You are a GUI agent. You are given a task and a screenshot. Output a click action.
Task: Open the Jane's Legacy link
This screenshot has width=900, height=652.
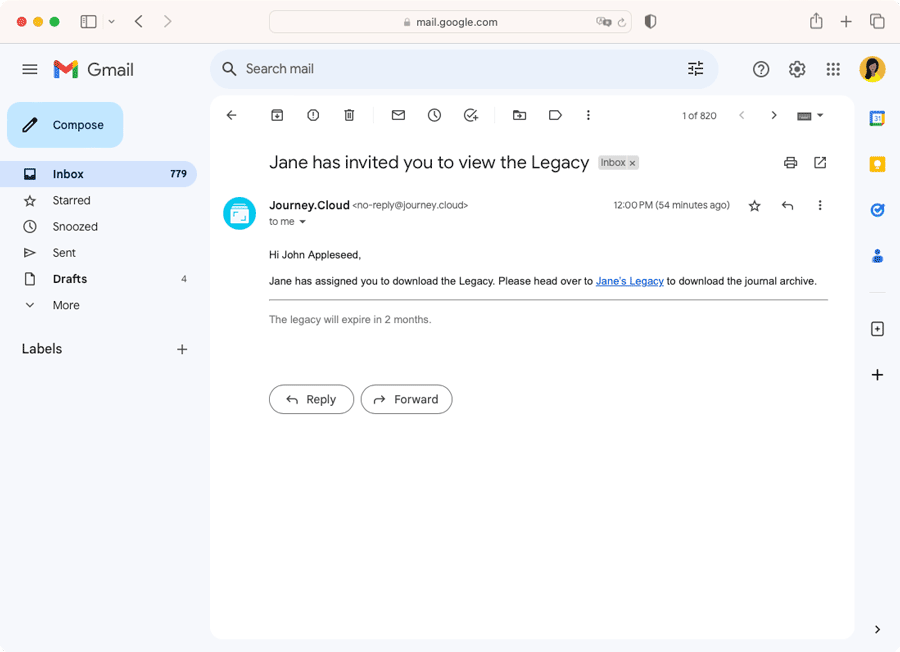[x=629, y=281]
